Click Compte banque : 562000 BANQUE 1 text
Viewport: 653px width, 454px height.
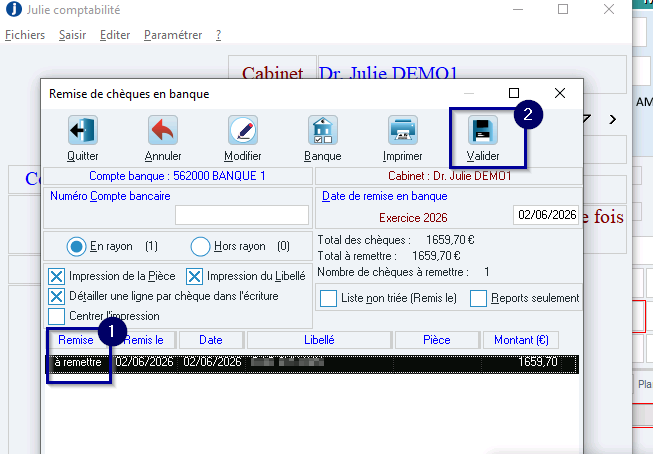(177, 176)
